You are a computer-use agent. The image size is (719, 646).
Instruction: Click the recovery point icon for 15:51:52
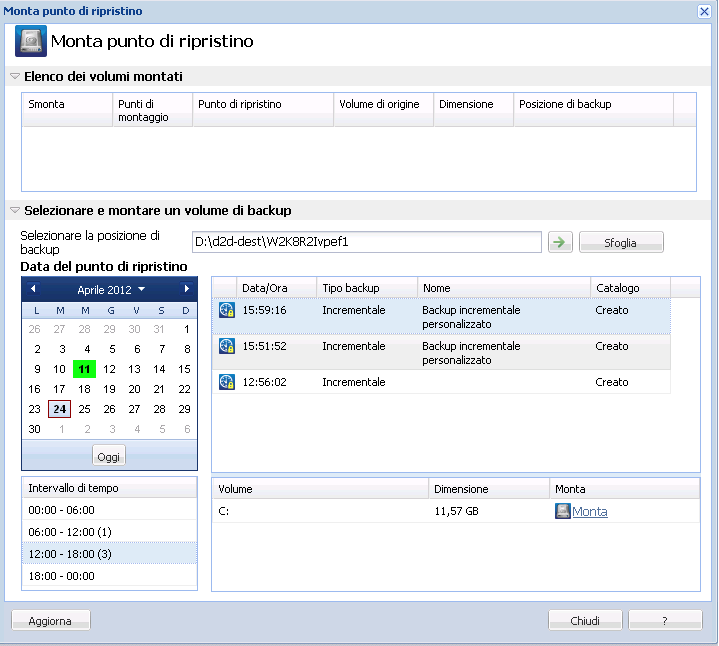pyautogui.click(x=226, y=347)
